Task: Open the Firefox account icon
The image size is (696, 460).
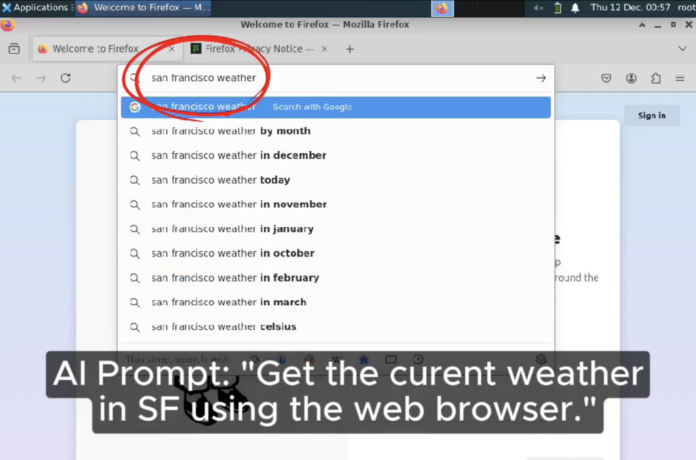Action: [632, 78]
